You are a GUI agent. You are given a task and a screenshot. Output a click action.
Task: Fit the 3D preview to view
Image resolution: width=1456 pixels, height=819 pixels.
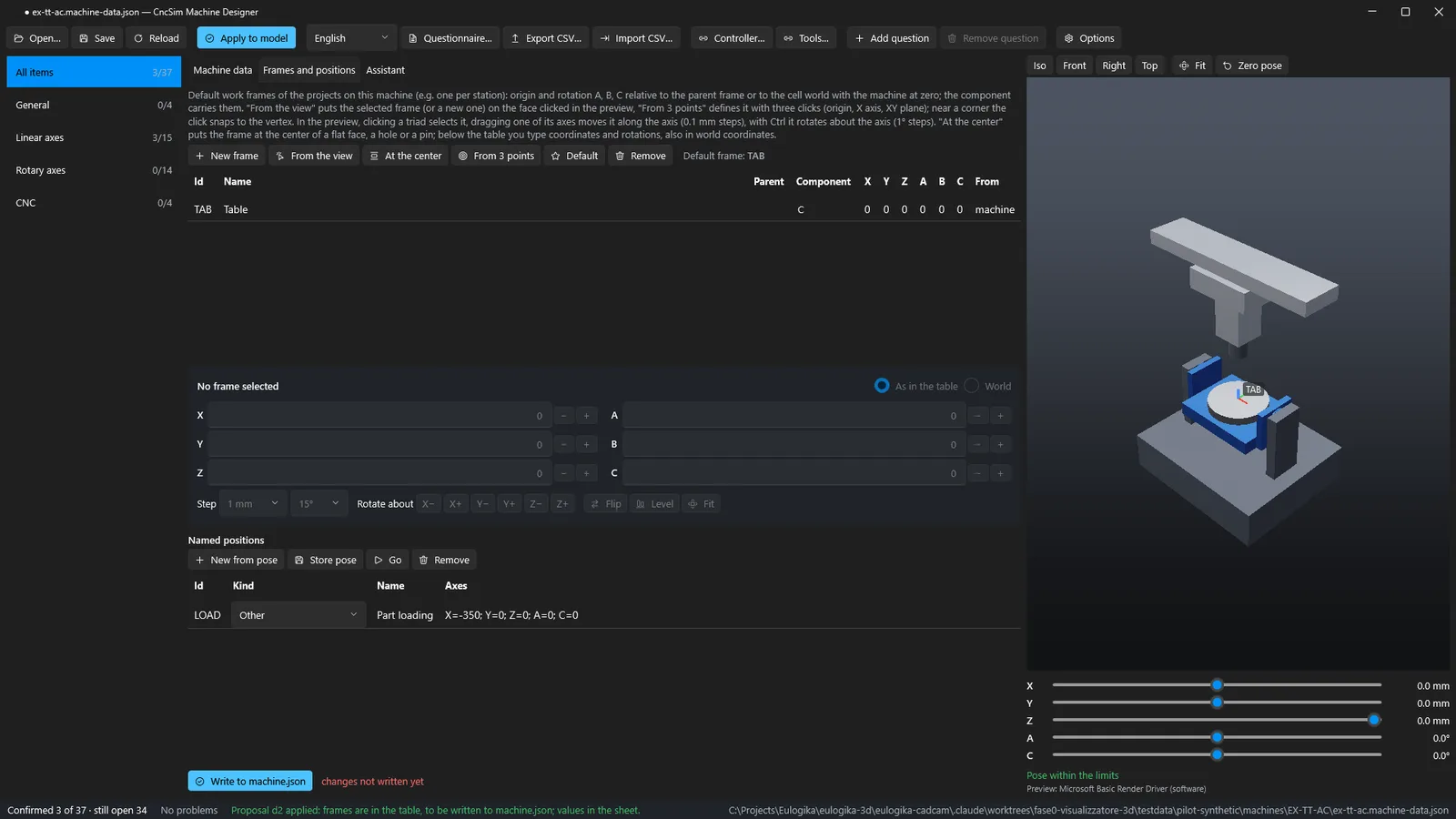click(1192, 66)
